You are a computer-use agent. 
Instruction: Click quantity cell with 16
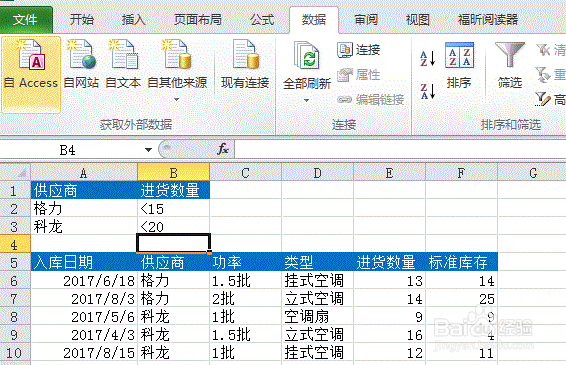point(389,335)
